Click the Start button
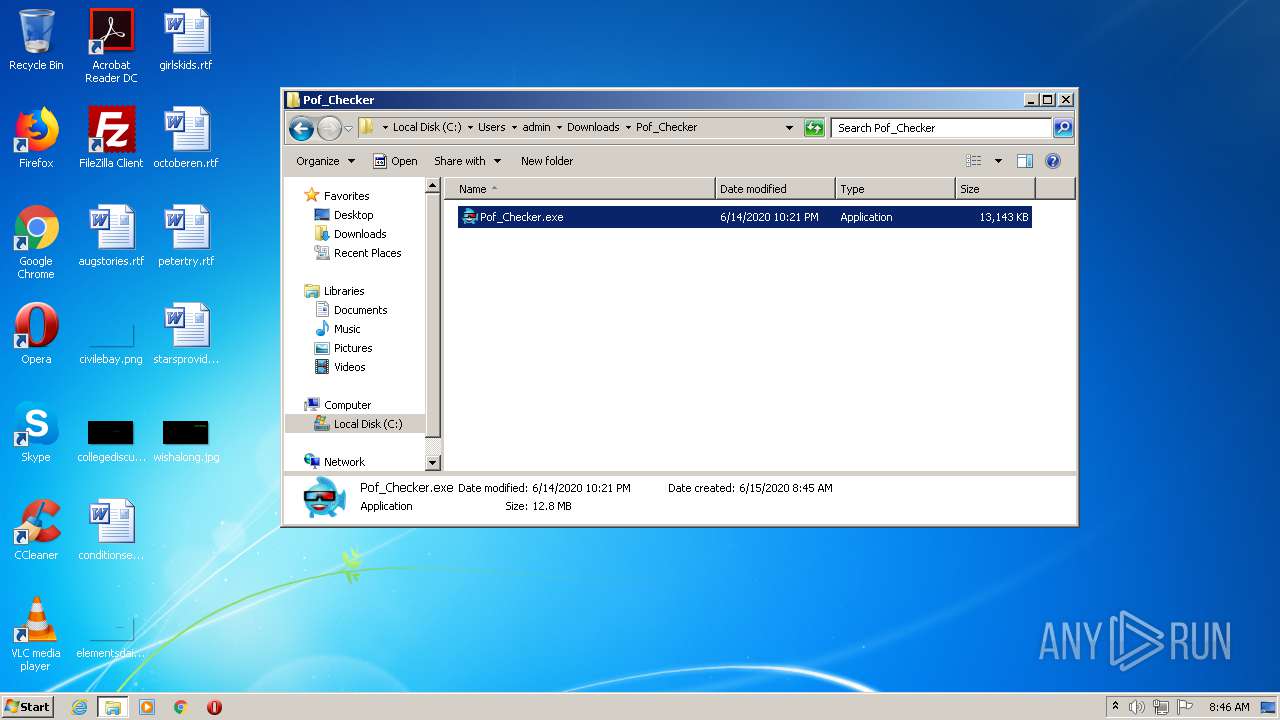Screen dimensions: 1280x720 pyautogui.click(x=28, y=707)
